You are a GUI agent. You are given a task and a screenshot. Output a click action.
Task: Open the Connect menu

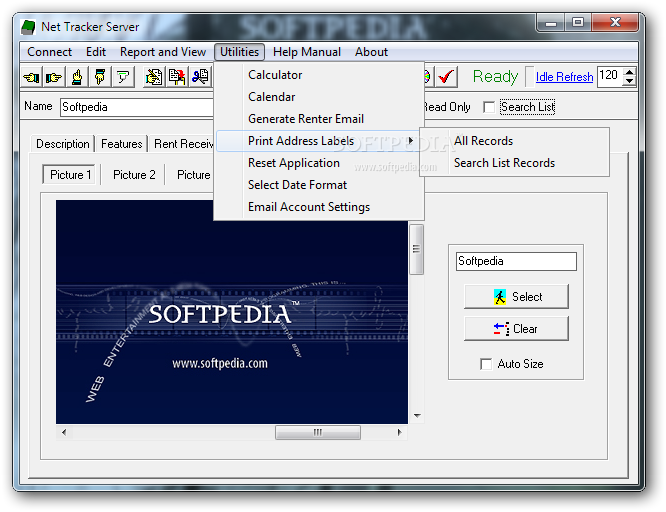(49, 52)
